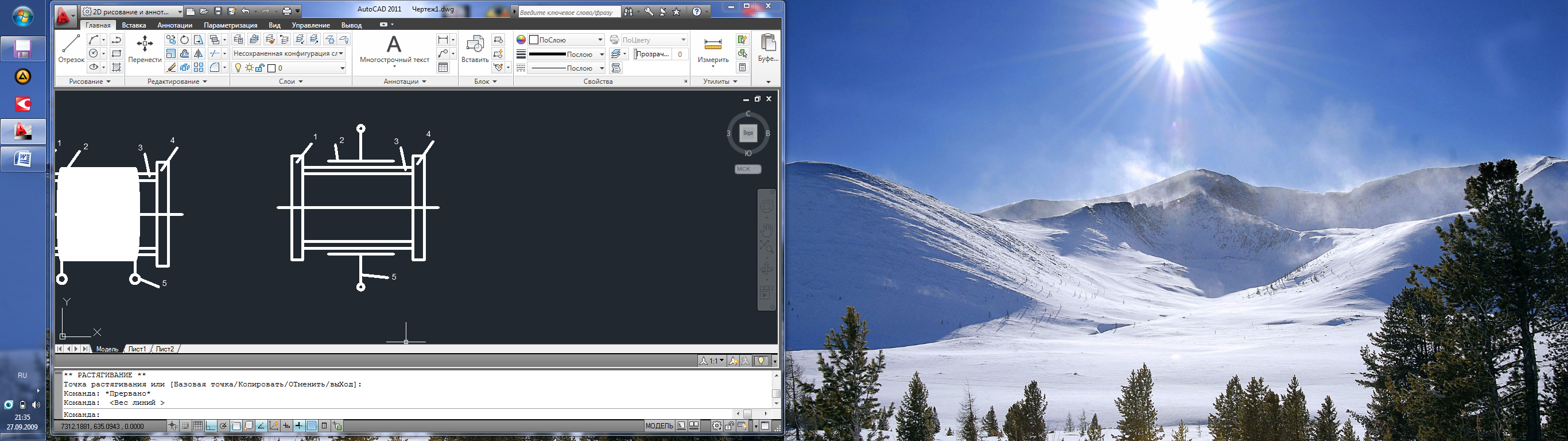Open the ПоСлою color dropdown

tap(566, 40)
